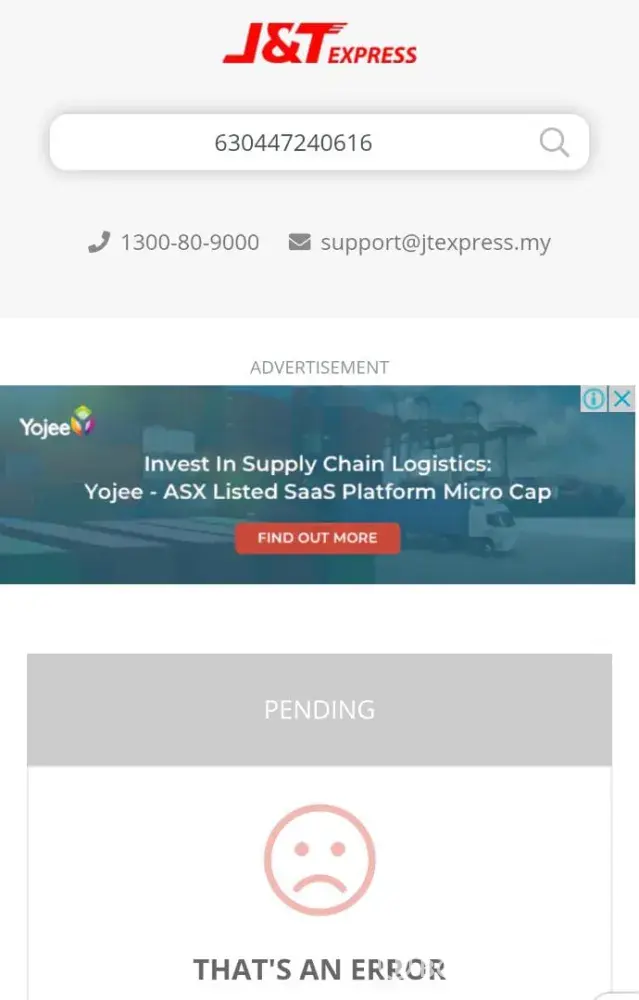The width and height of the screenshot is (639, 1000).
Task: Click the magnifier search icon
Action: (554, 142)
